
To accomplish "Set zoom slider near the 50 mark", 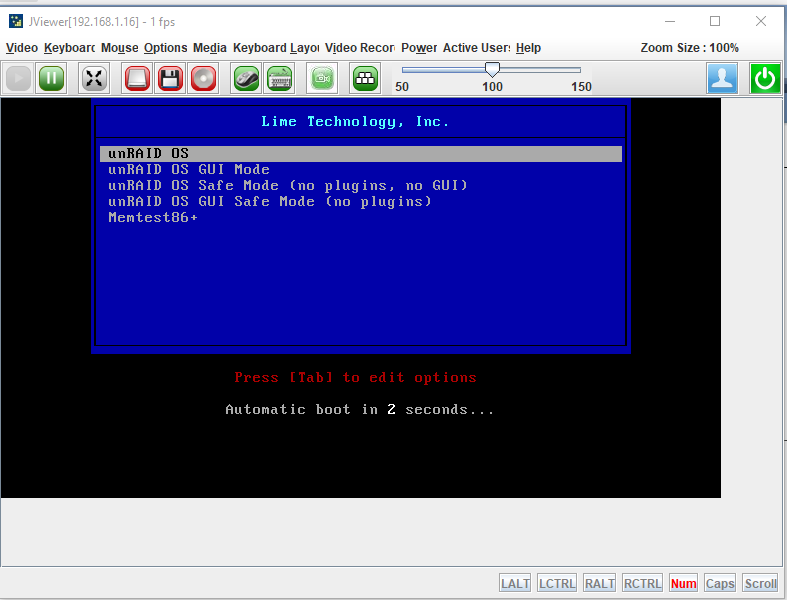I will click(x=403, y=70).
